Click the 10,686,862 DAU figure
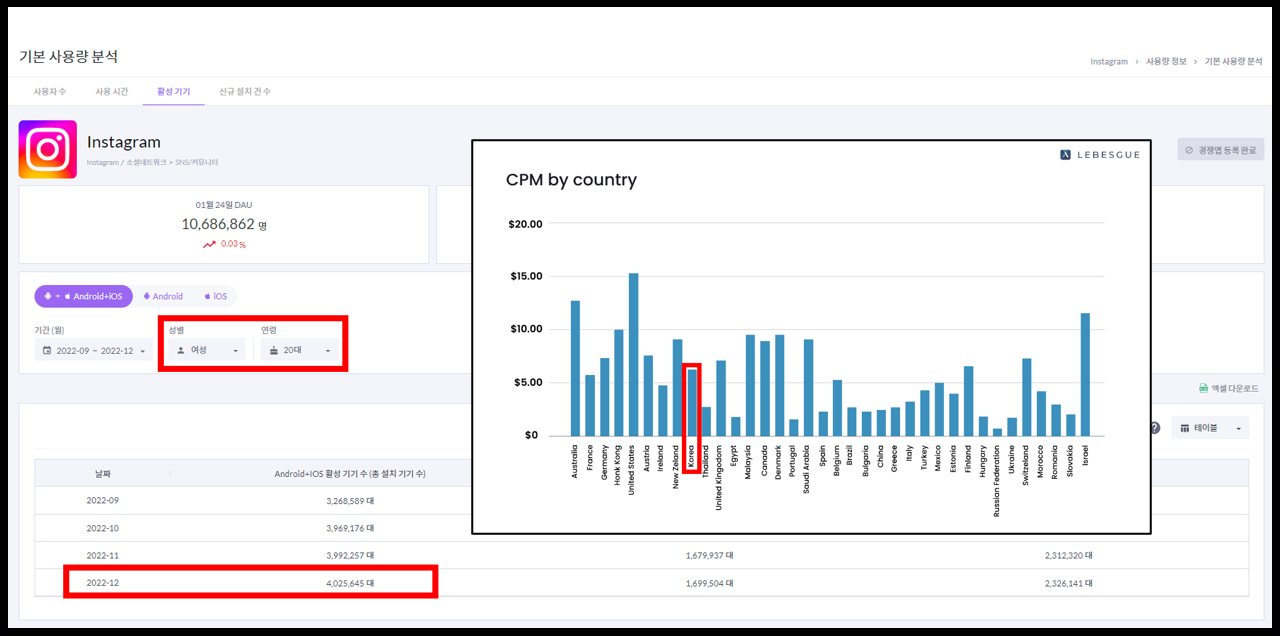Image resolution: width=1280 pixels, height=636 pixels. (224, 225)
